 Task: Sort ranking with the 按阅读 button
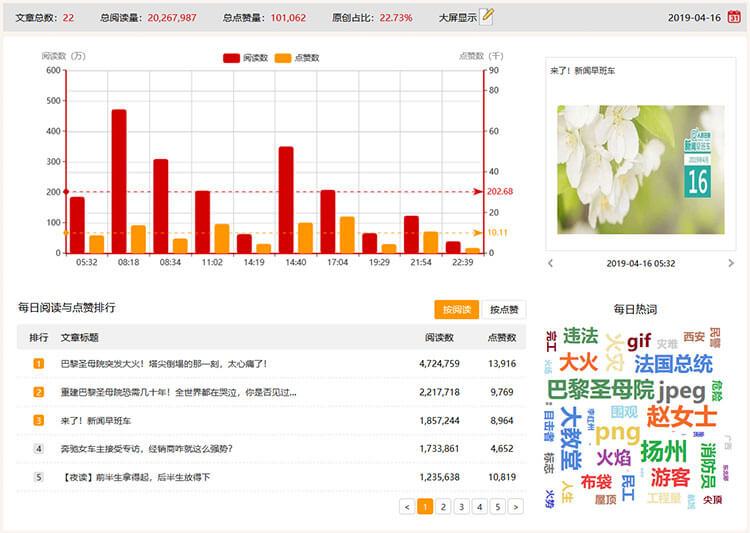click(x=456, y=310)
